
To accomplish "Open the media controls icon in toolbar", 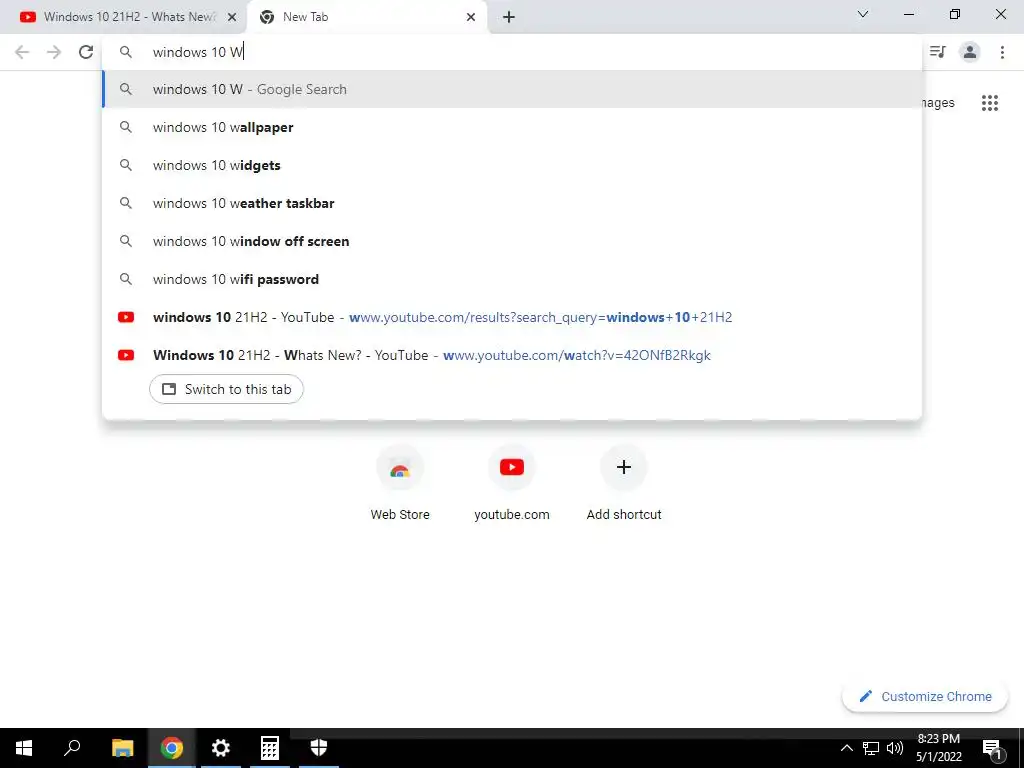I will tap(938, 52).
